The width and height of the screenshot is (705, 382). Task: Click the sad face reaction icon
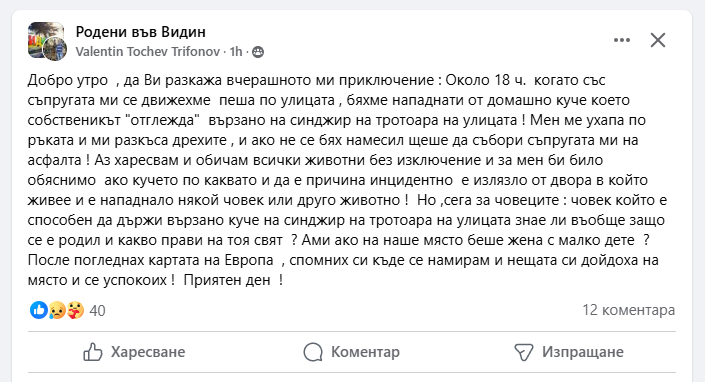[x=57, y=310]
